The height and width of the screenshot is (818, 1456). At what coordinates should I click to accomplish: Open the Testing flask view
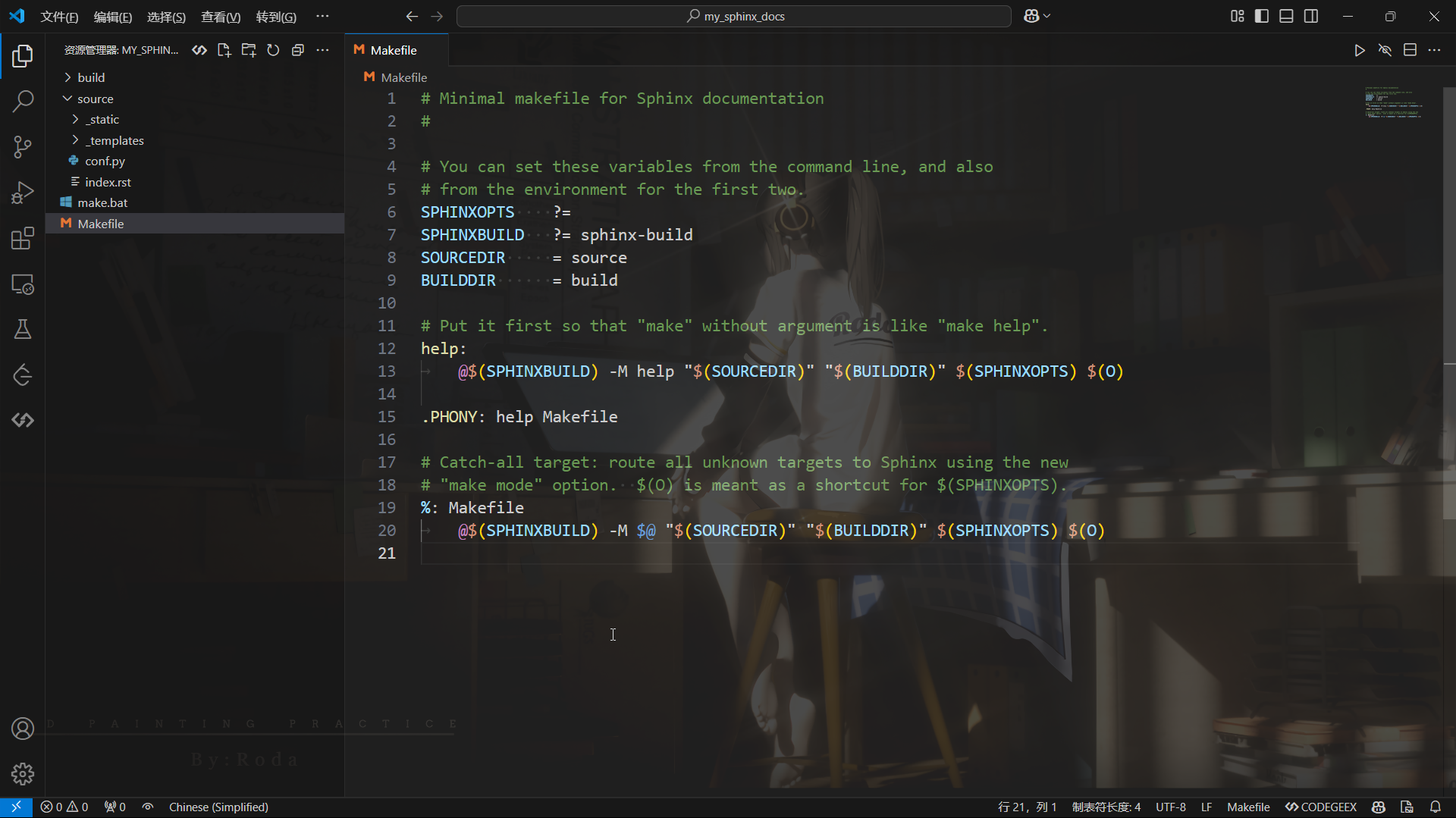[x=23, y=329]
